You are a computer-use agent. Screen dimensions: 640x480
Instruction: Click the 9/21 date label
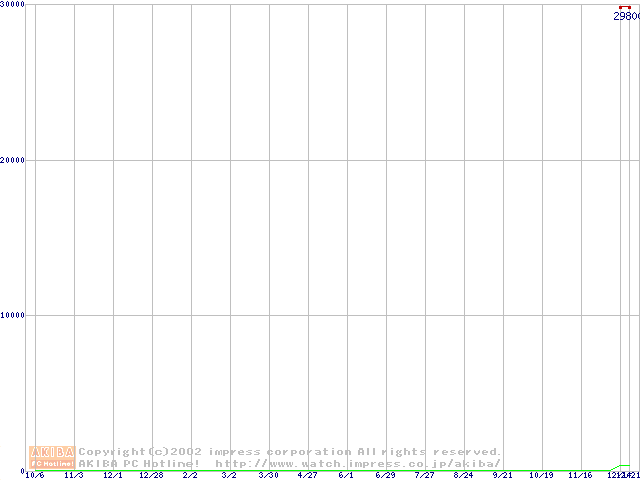[x=502, y=475]
